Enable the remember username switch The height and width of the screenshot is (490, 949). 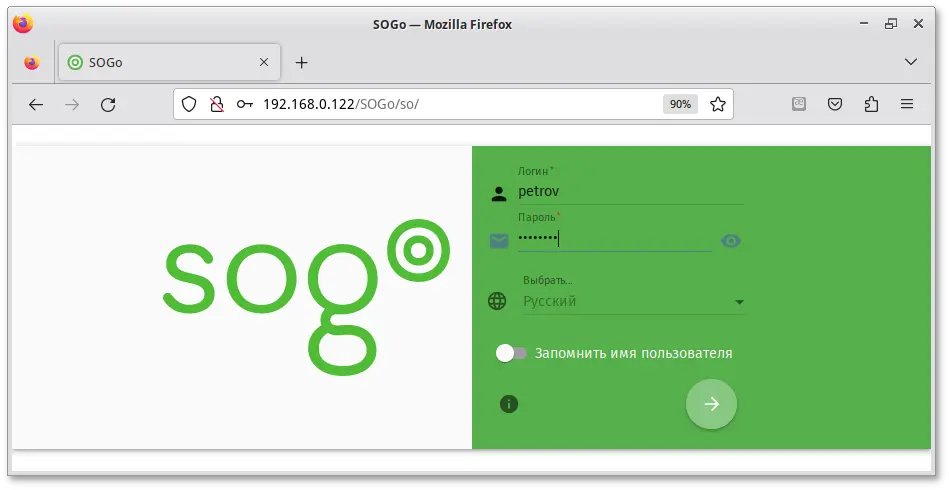click(511, 353)
